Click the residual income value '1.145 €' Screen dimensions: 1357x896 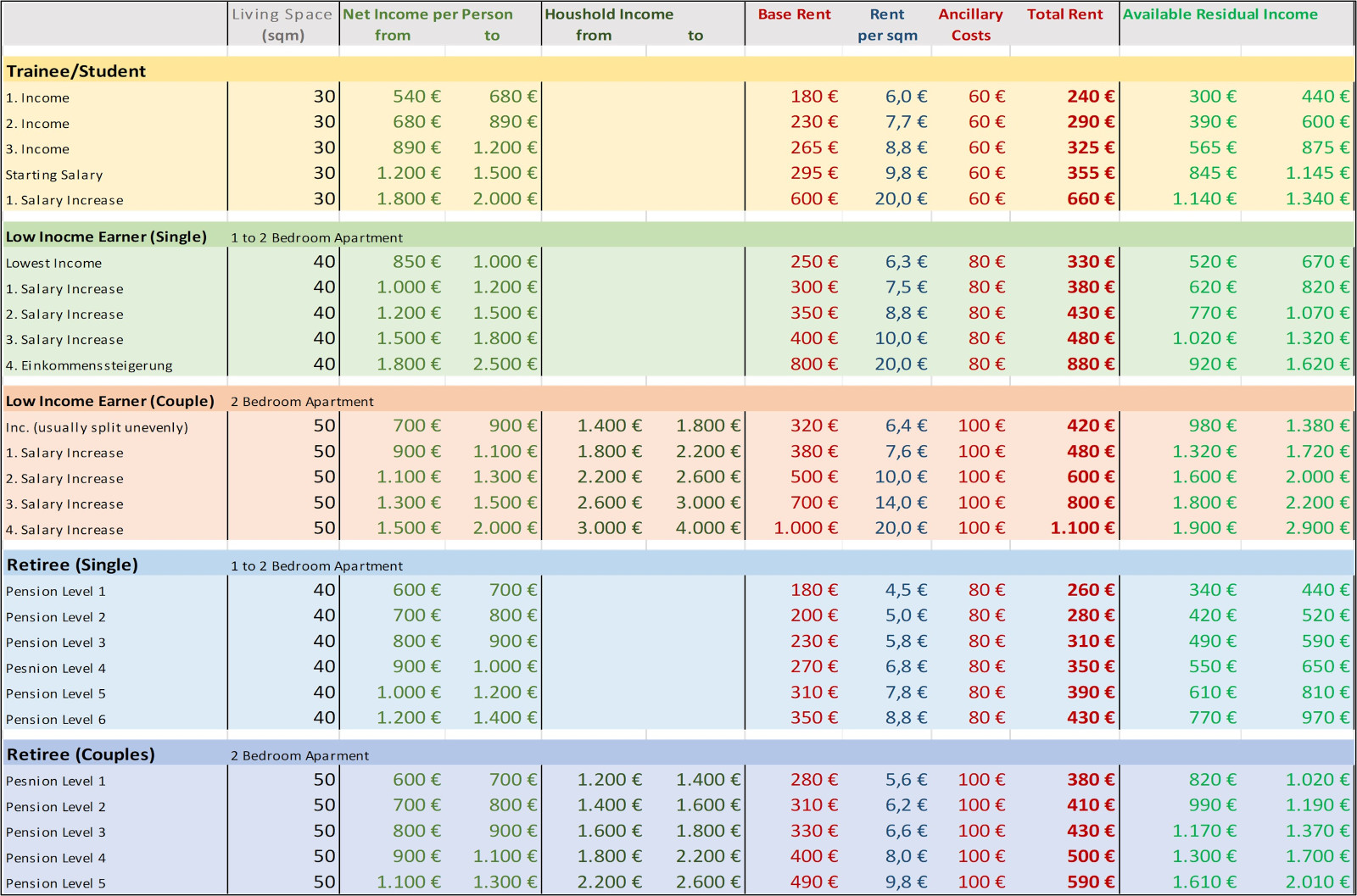tap(1317, 173)
